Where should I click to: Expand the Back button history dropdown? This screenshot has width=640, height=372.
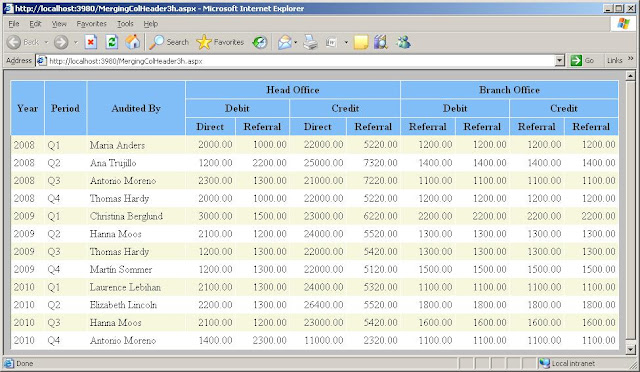tap(46, 42)
